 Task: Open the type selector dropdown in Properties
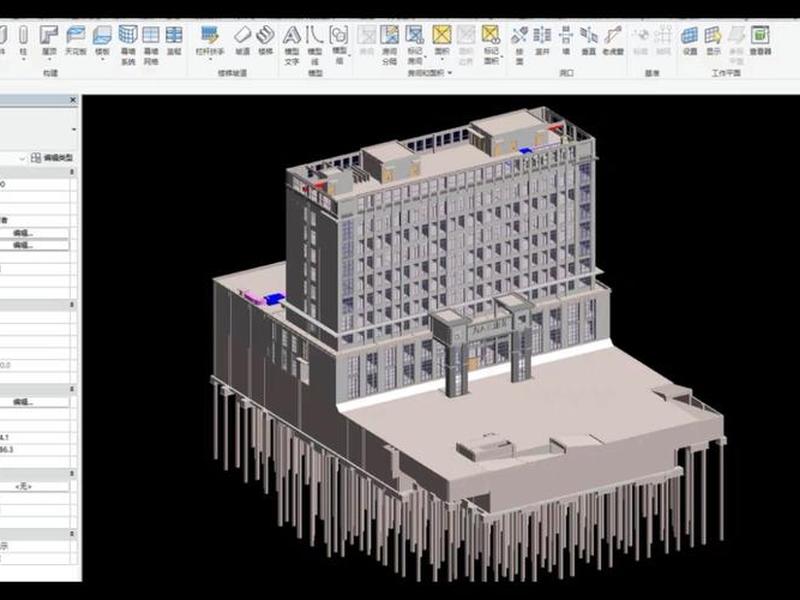coord(74,130)
